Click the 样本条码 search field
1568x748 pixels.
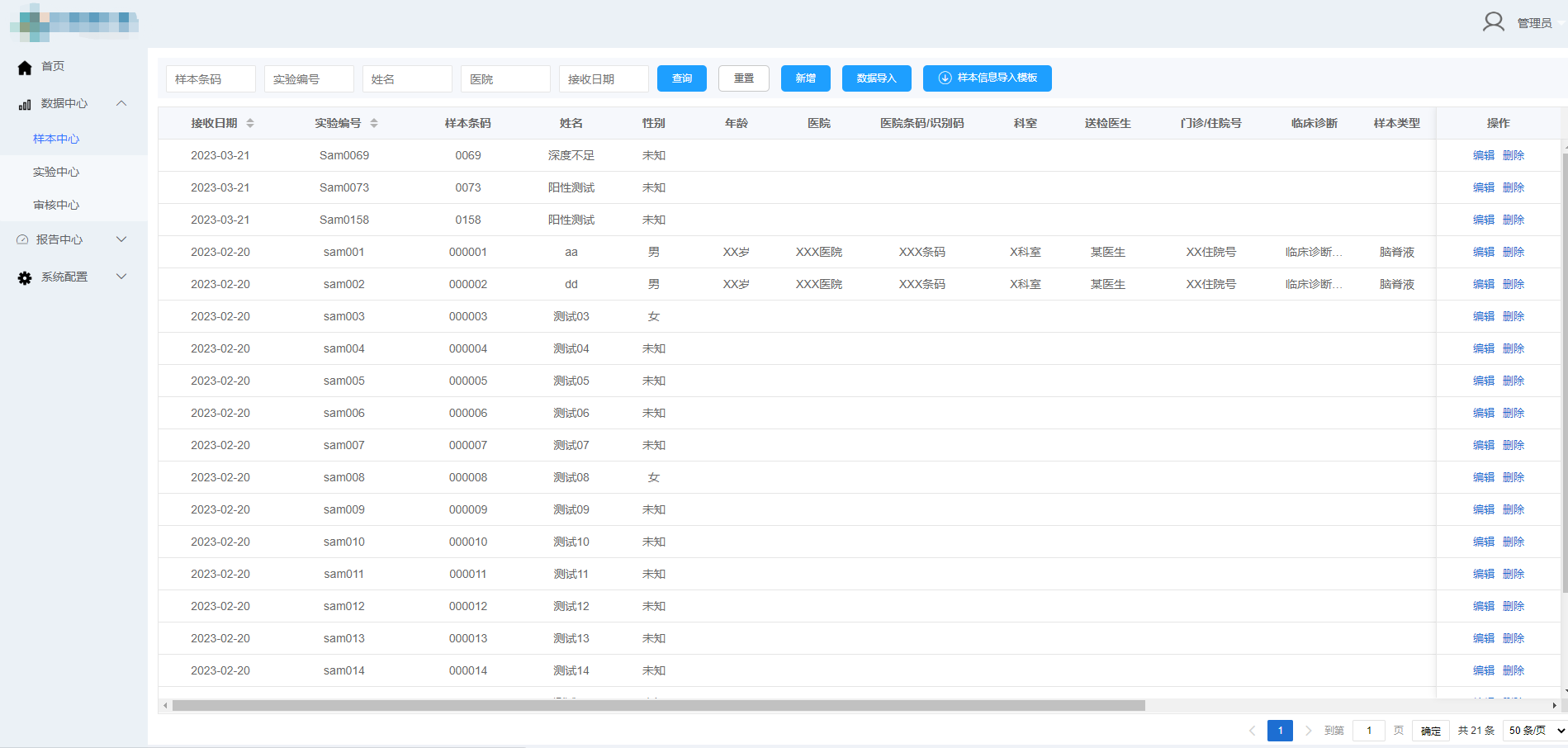point(211,79)
